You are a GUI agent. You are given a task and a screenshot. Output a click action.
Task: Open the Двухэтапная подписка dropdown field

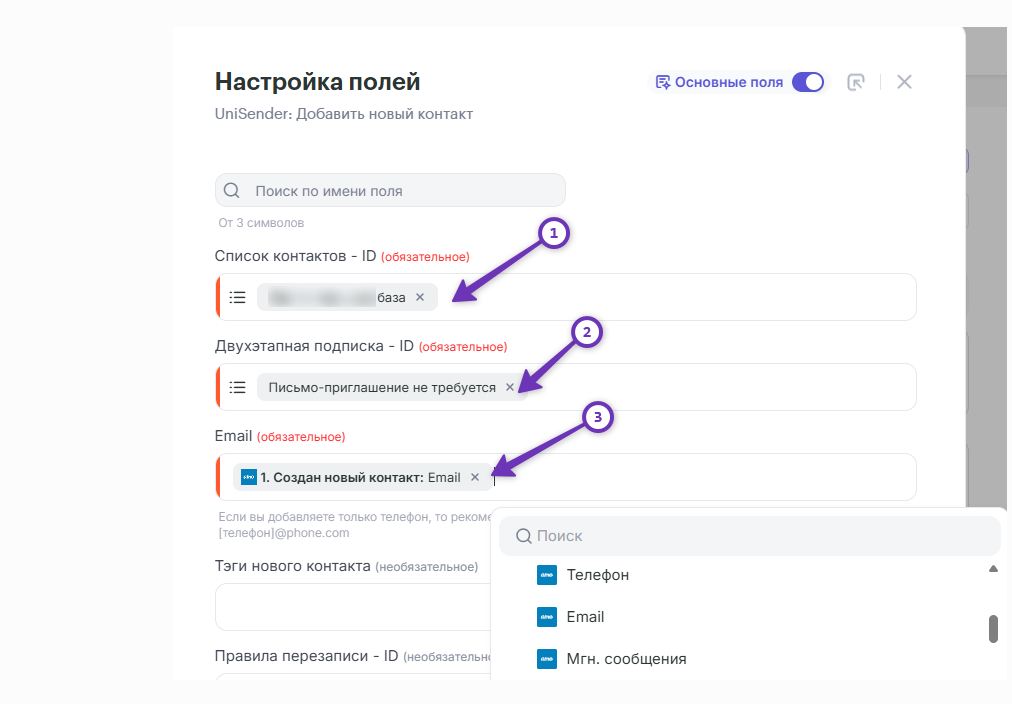tap(566, 387)
